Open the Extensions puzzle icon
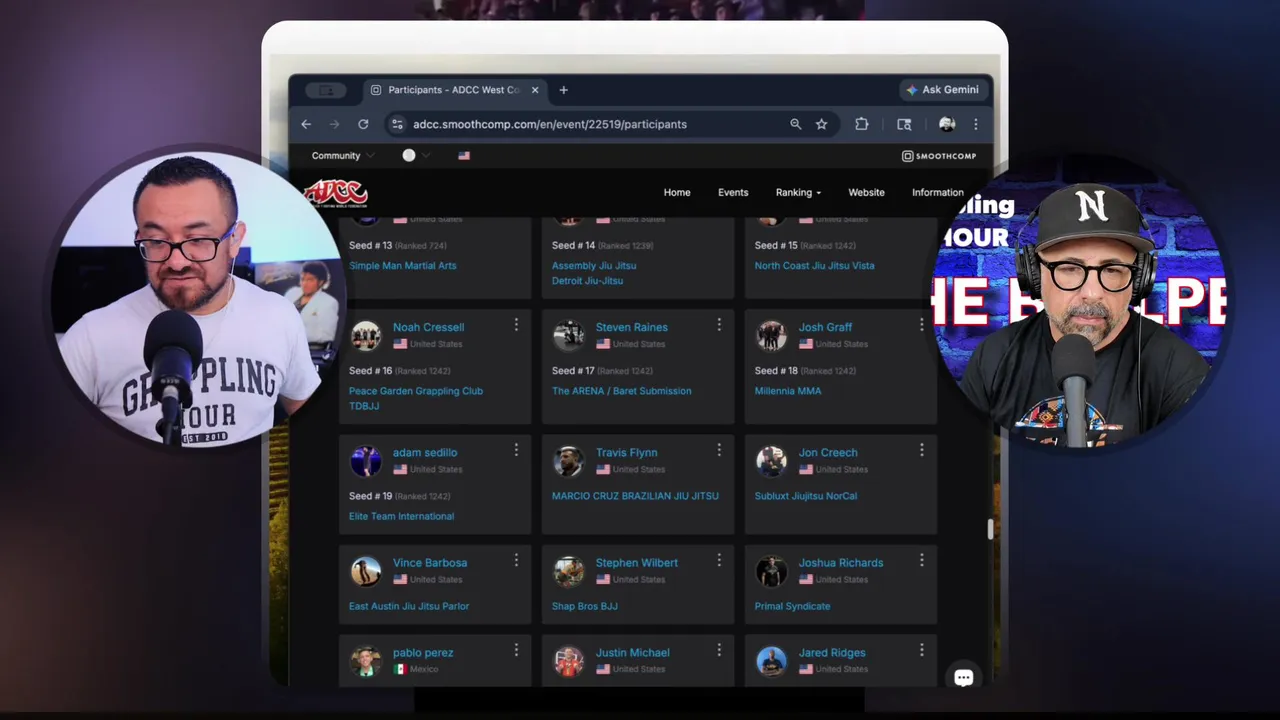The image size is (1280, 720). click(x=861, y=124)
